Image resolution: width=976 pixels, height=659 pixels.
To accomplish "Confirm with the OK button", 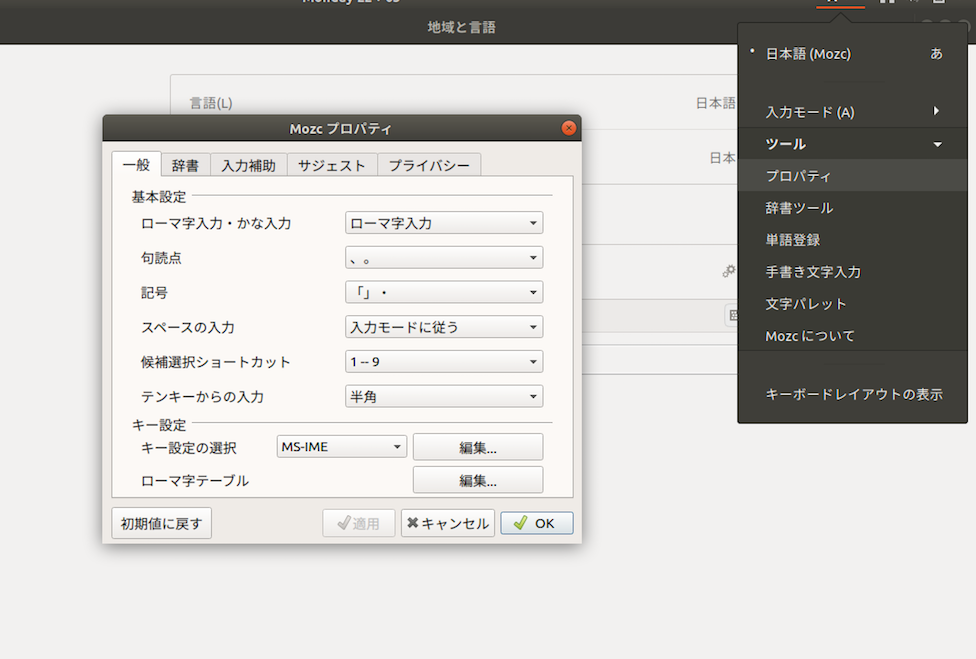I will 537,523.
